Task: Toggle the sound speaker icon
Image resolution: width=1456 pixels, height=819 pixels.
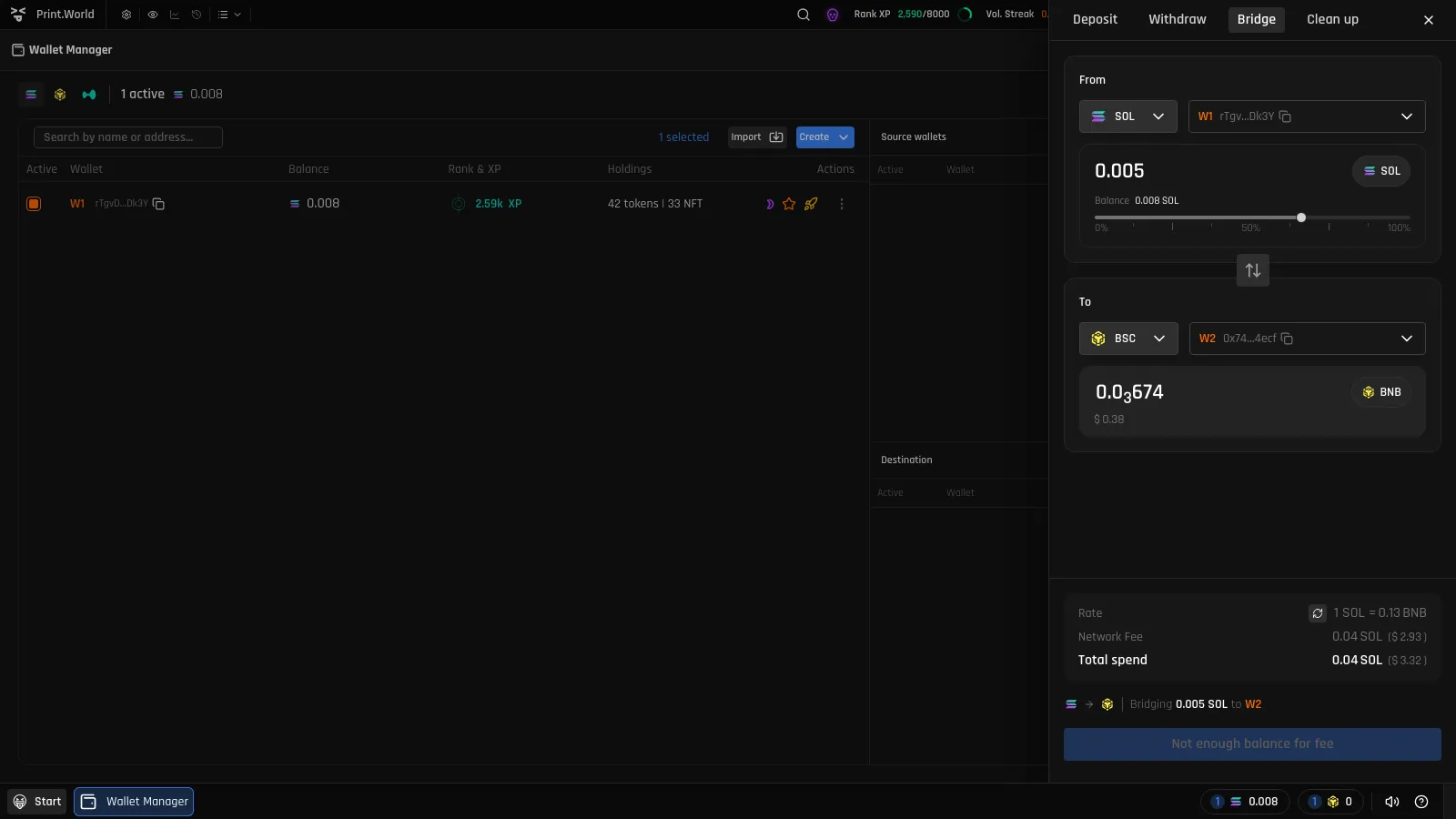Action: [x=1392, y=802]
